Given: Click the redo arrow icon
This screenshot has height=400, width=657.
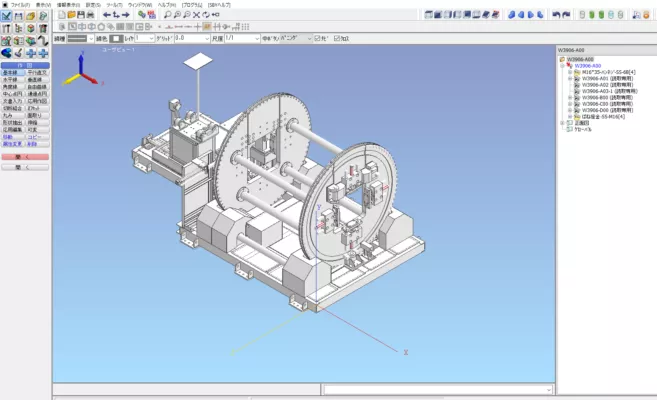Looking at the screenshot, I should pos(567,15).
